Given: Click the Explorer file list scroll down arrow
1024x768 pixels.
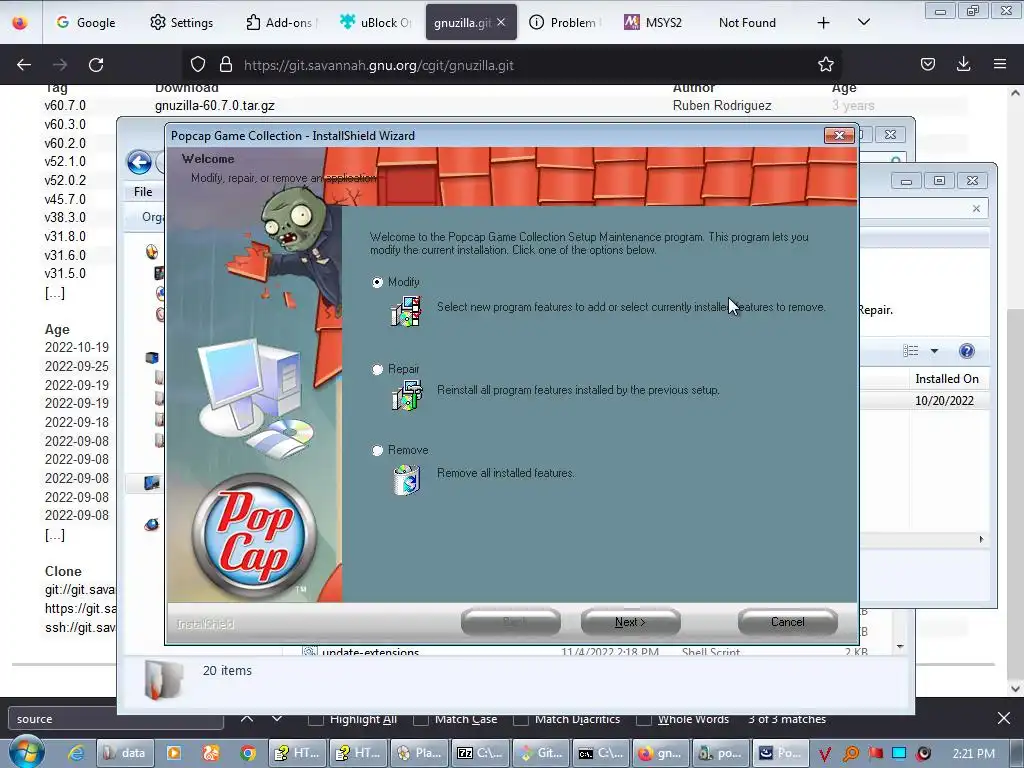Looking at the screenshot, I should point(901,647).
